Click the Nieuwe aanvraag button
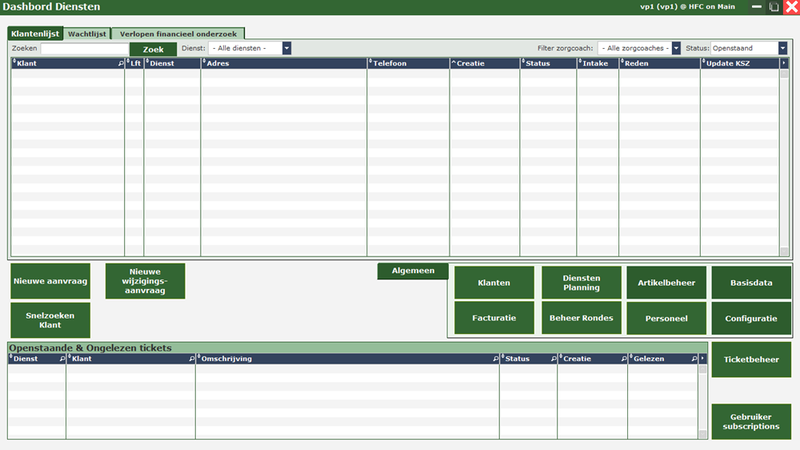 (51, 282)
